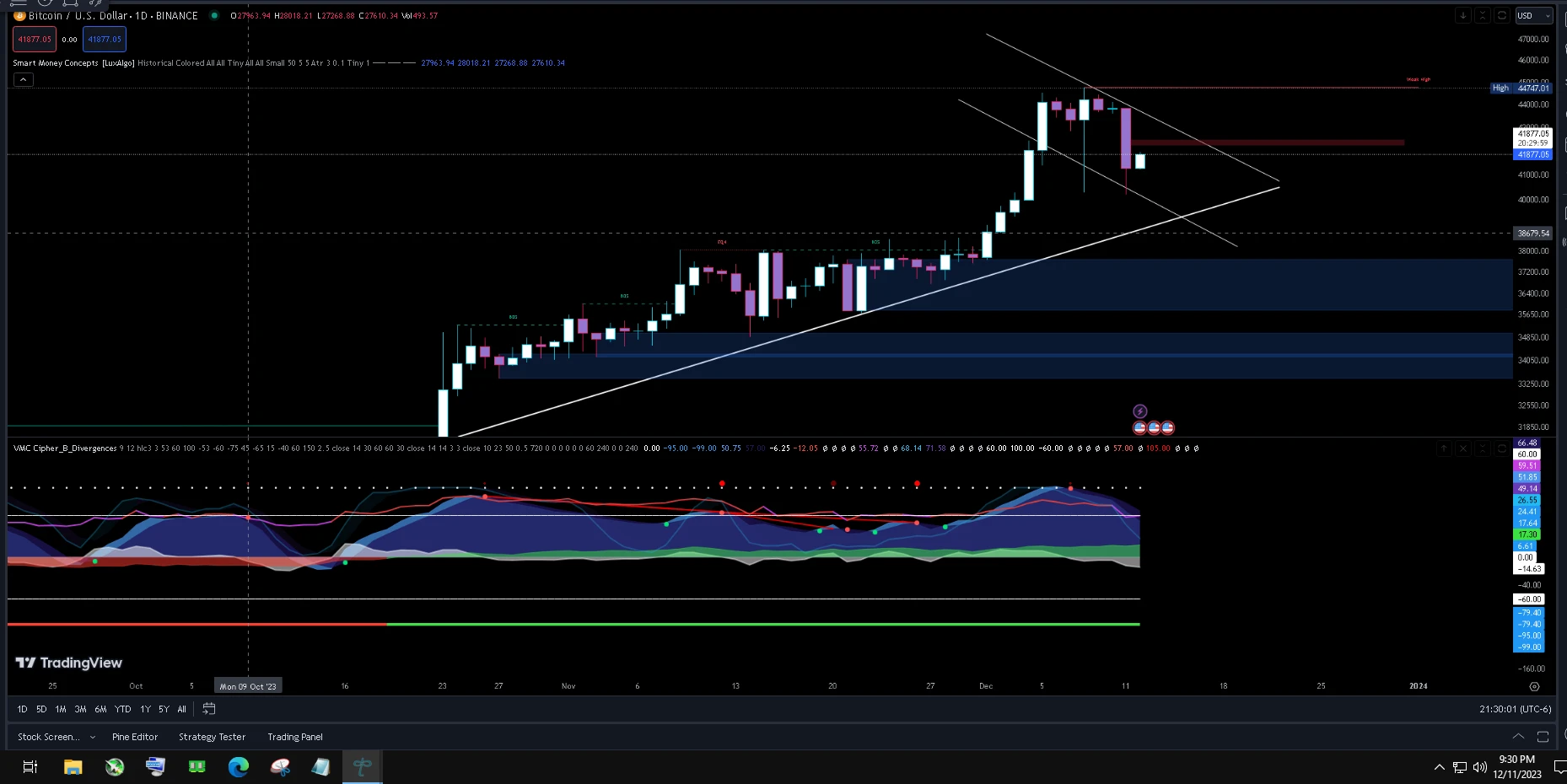Click the down arrow pane button at top right
Image resolution: width=1567 pixels, height=784 pixels.
pos(1463,15)
